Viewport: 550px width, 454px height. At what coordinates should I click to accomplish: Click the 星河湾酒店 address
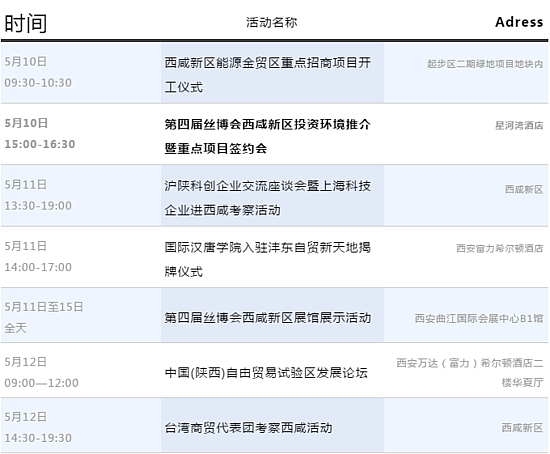click(519, 125)
